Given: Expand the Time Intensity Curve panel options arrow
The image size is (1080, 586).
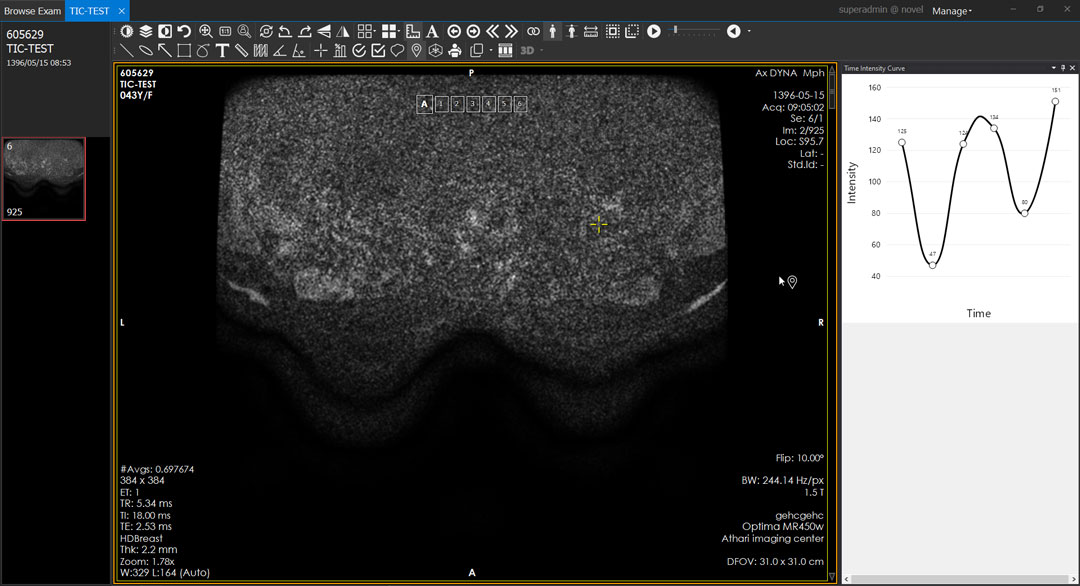Looking at the screenshot, I should point(1053,68).
